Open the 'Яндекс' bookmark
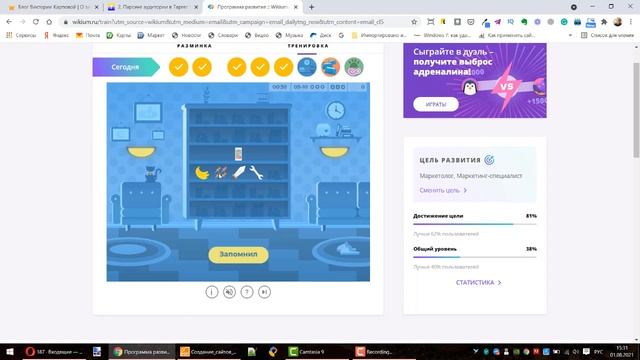This screenshot has width=640, height=360. (x=56, y=36)
